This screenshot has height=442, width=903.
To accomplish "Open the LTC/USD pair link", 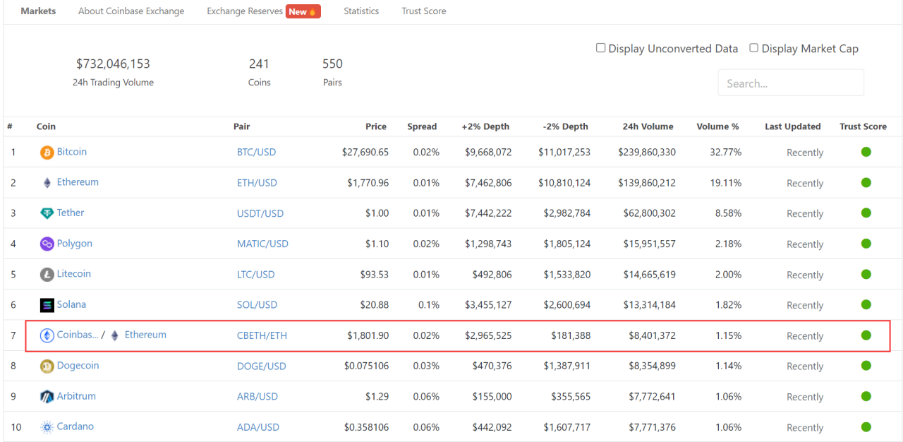I will (x=256, y=275).
